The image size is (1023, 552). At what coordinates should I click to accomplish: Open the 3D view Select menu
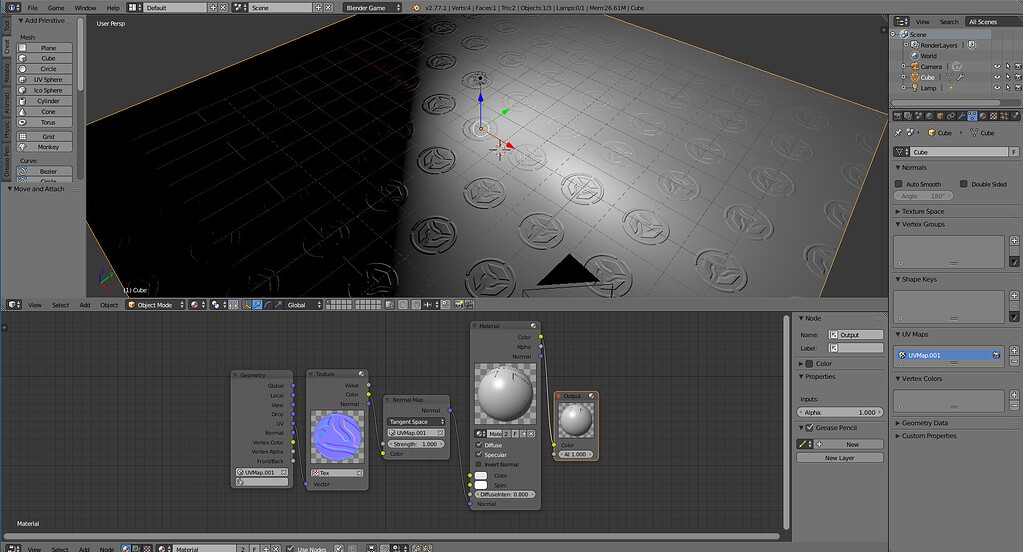(x=61, y=305)
